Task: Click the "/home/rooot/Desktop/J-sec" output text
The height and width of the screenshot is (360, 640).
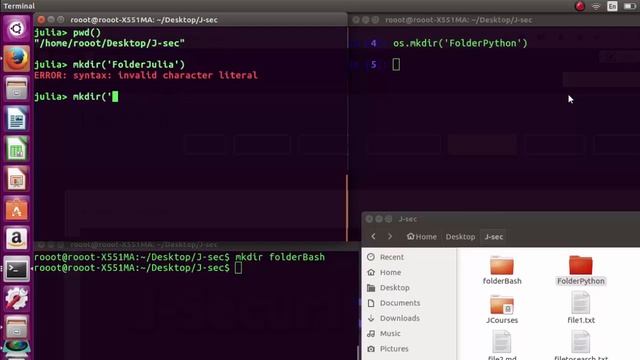Action: [x=109, y=43]
